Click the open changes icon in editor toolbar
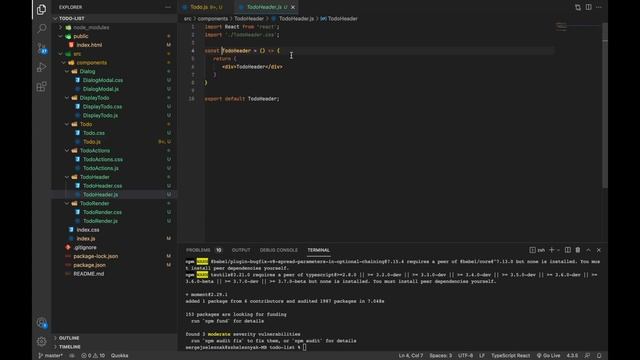The image size is (640, 360). click(x=578, y=7)
